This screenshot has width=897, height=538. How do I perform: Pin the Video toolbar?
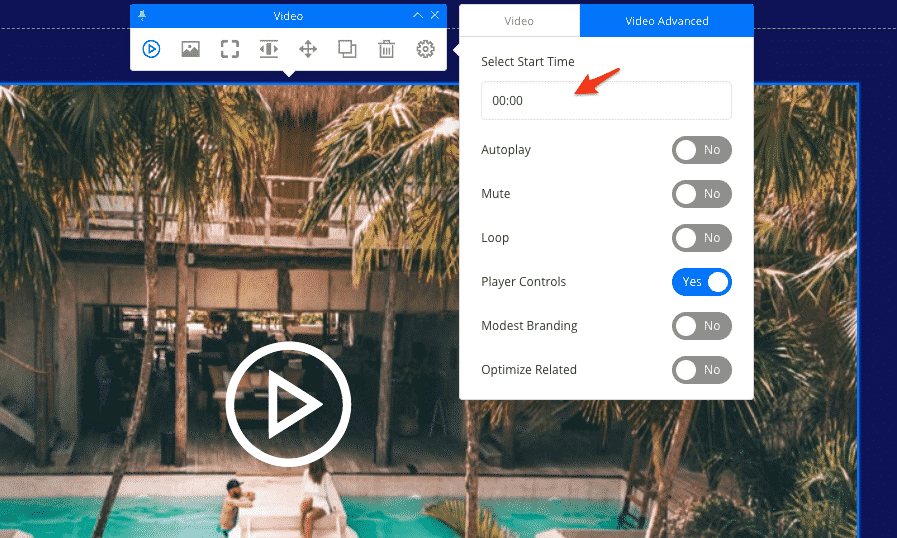(142, 16)
